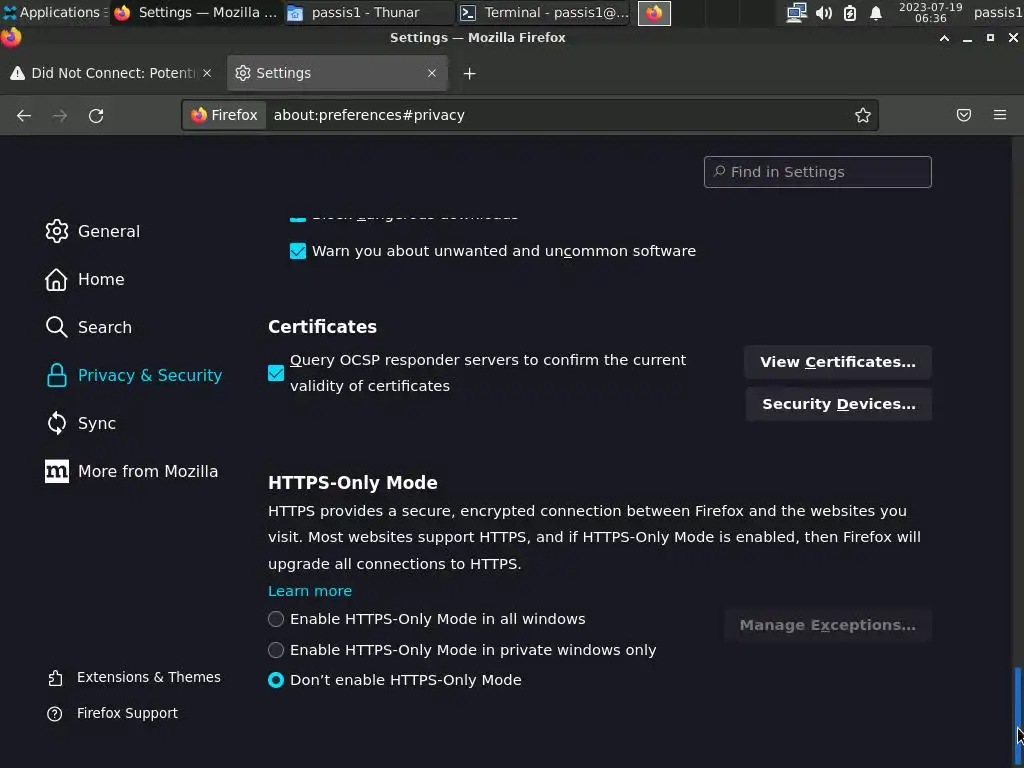The width and height of the screenshot is (1024, 768).
Task: Open the notification bell in the top panel
Action: (876, 13)
